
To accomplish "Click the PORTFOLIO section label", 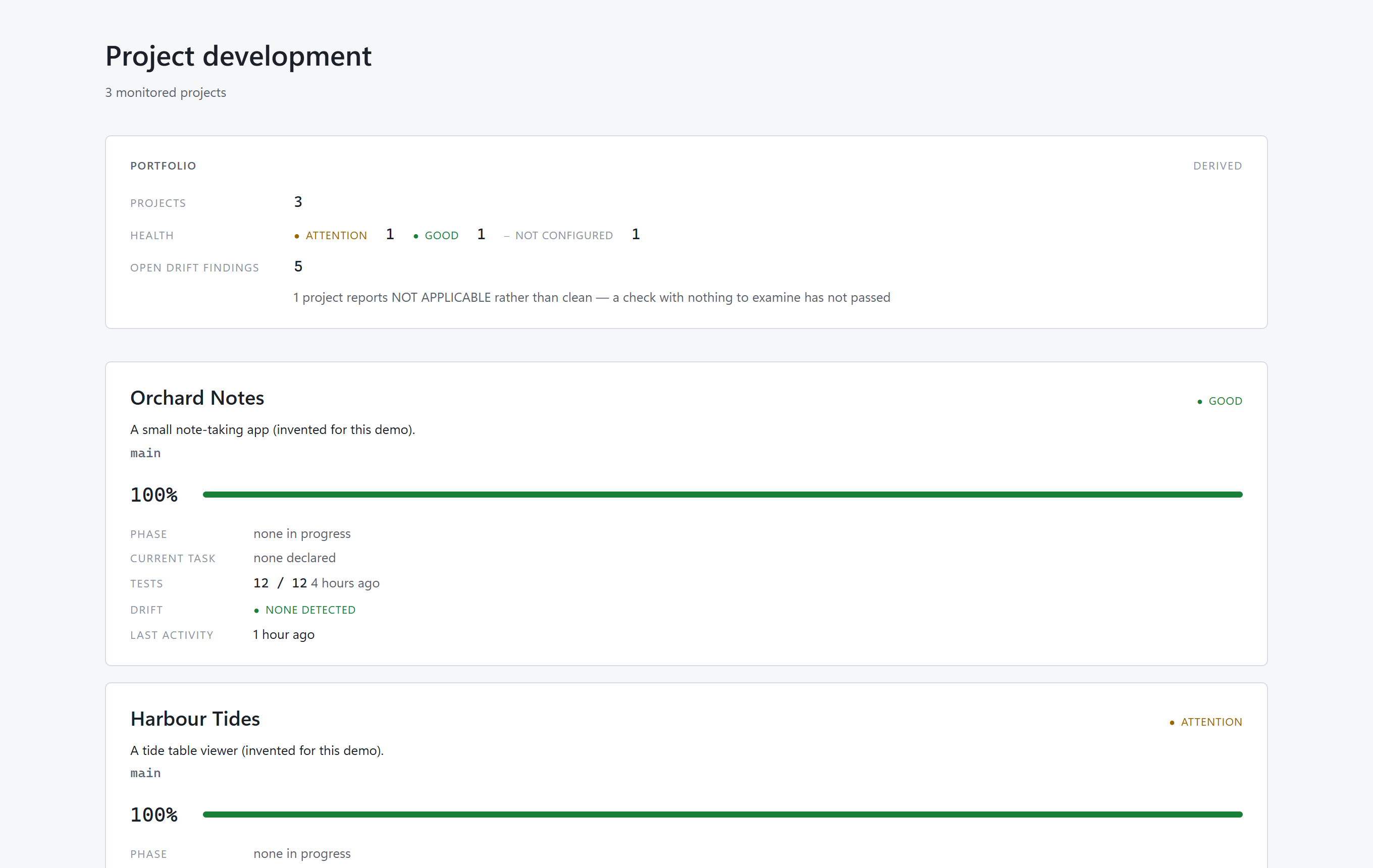I will (x=163, y=166).
